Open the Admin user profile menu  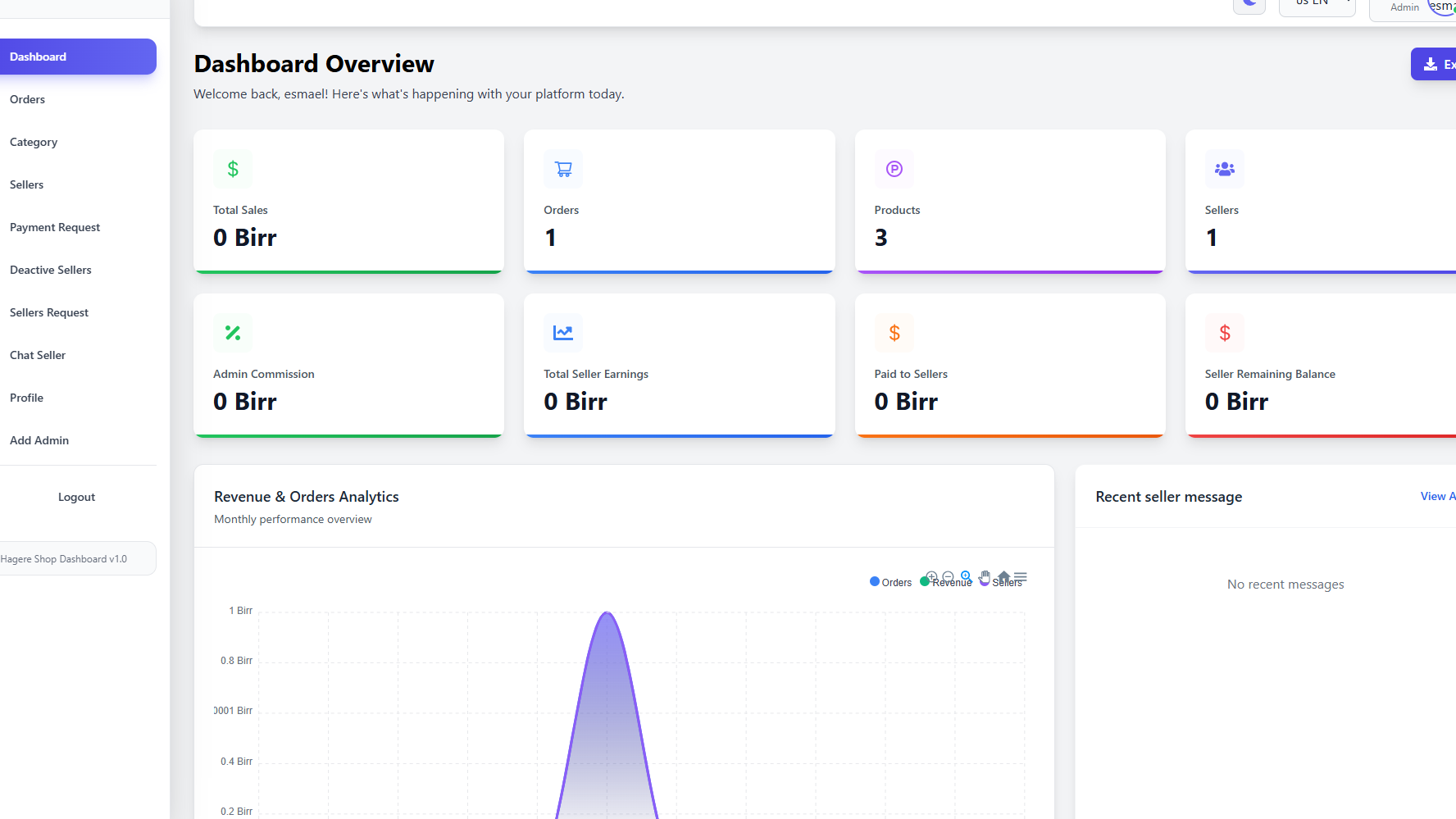click(1413, 7)
